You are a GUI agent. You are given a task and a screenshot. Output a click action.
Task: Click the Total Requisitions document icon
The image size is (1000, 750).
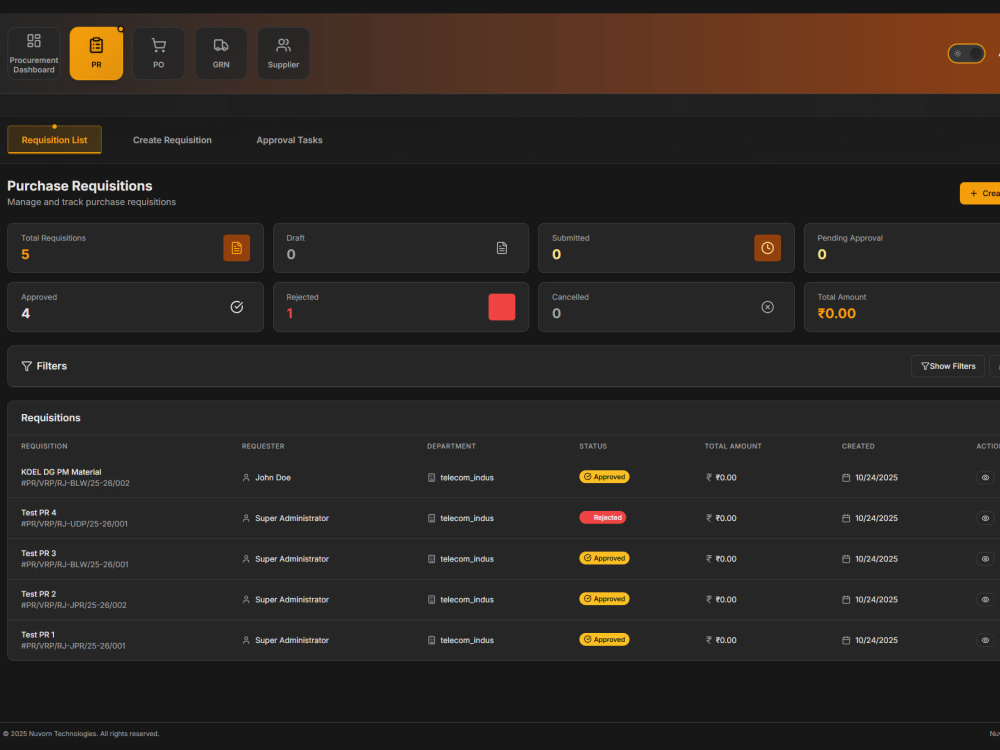(237, 248)
